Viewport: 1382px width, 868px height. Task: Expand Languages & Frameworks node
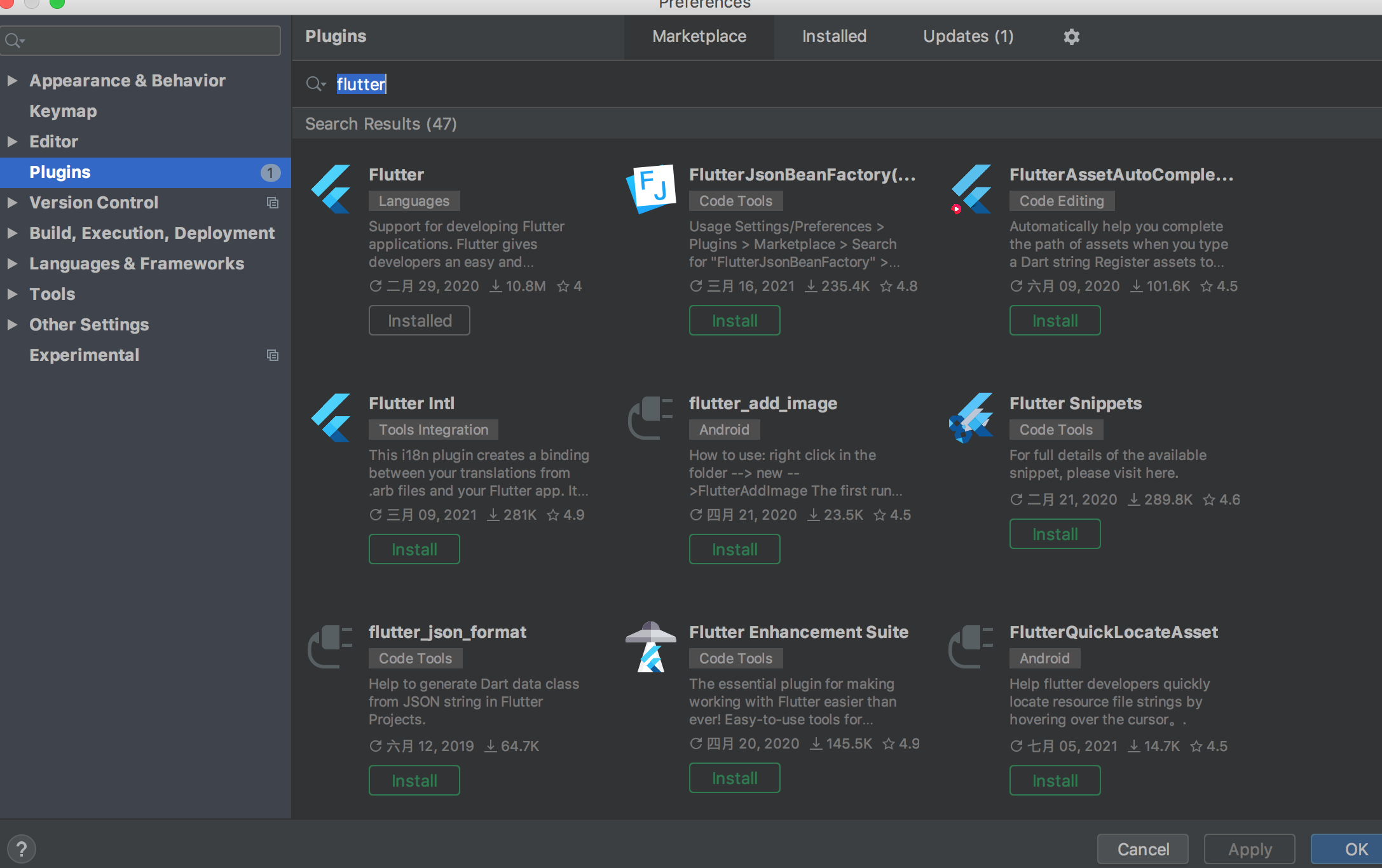click(x=12, y=264)
